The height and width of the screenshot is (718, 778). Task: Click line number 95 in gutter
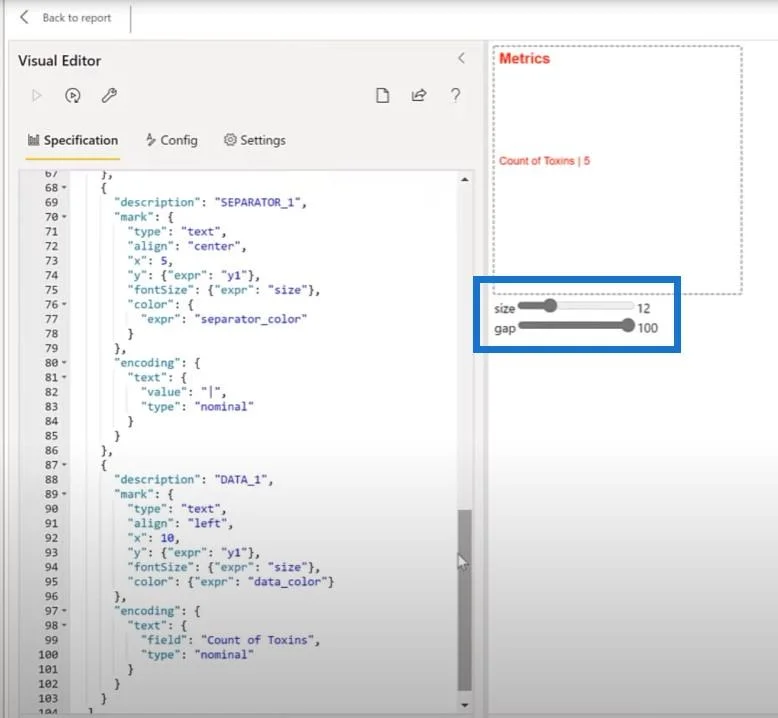(x=52, y=582)
